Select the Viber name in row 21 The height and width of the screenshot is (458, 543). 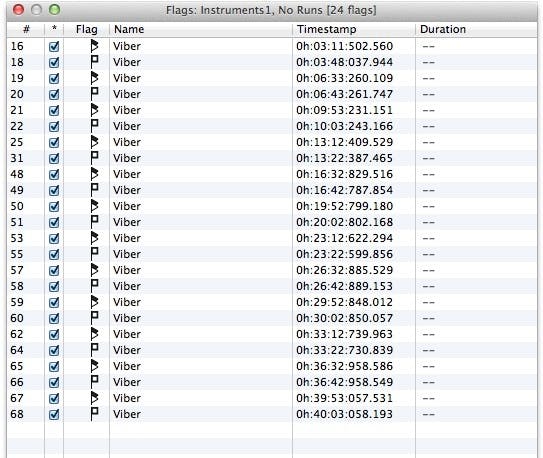(127, 110)
